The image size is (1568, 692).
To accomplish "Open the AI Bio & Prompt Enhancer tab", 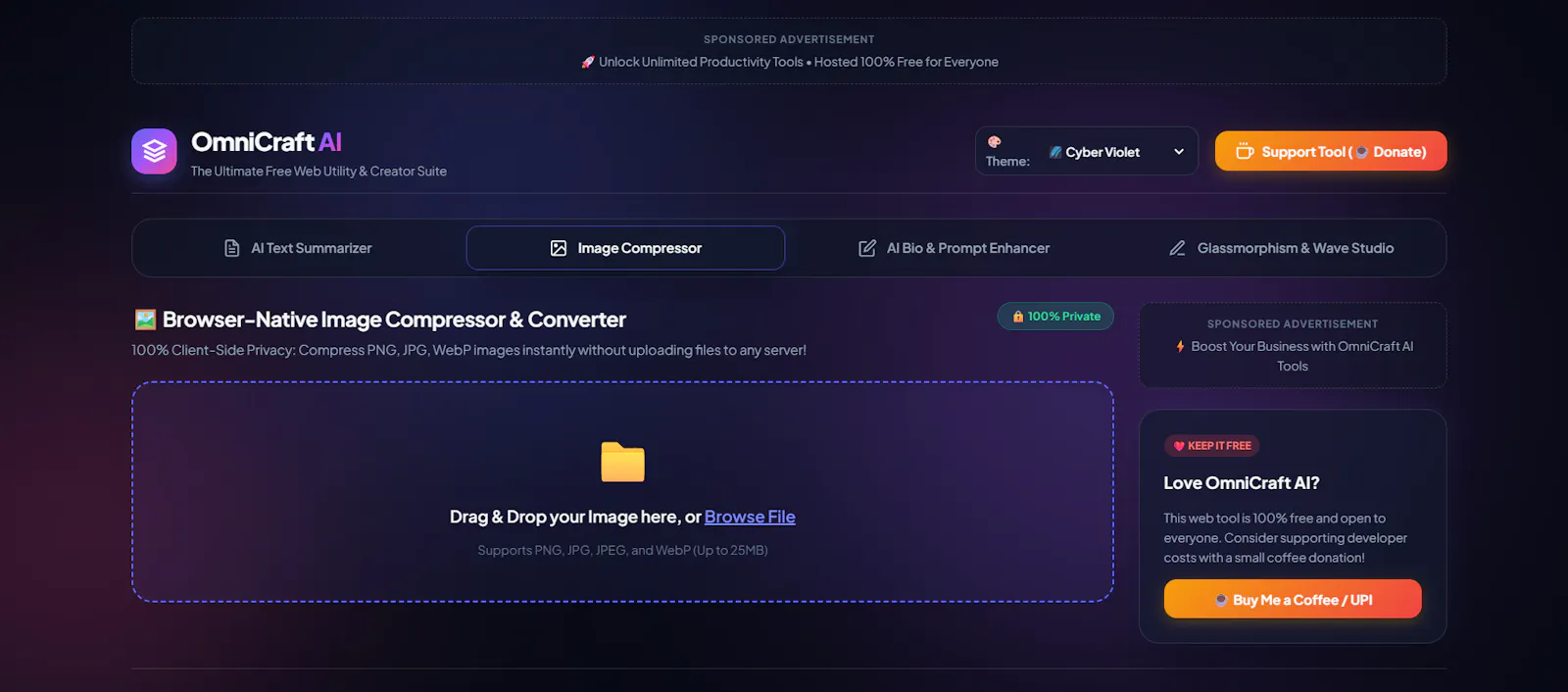I will point(954,248).
